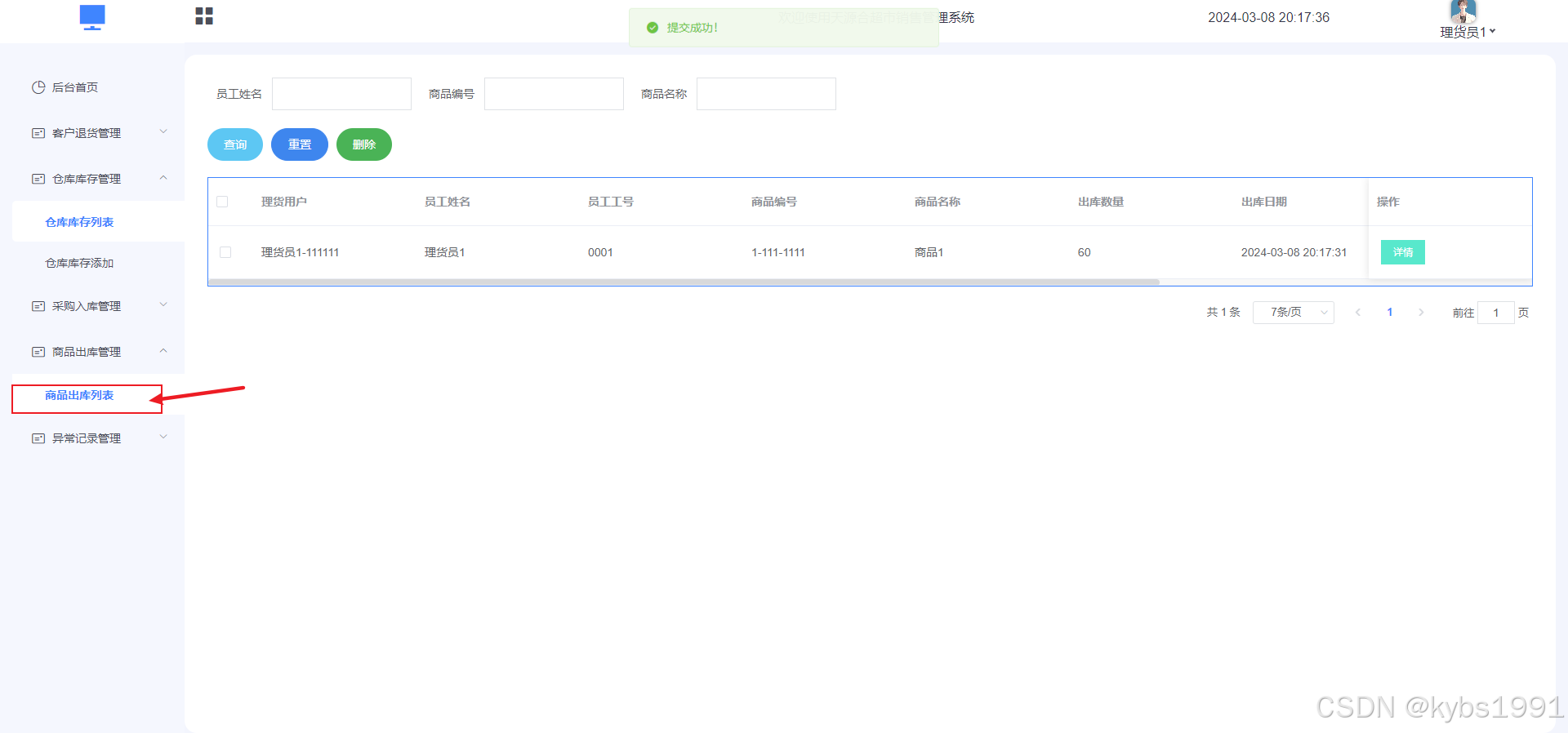
Task: Focus the 商品名称 input field
Action: point(766,94)
